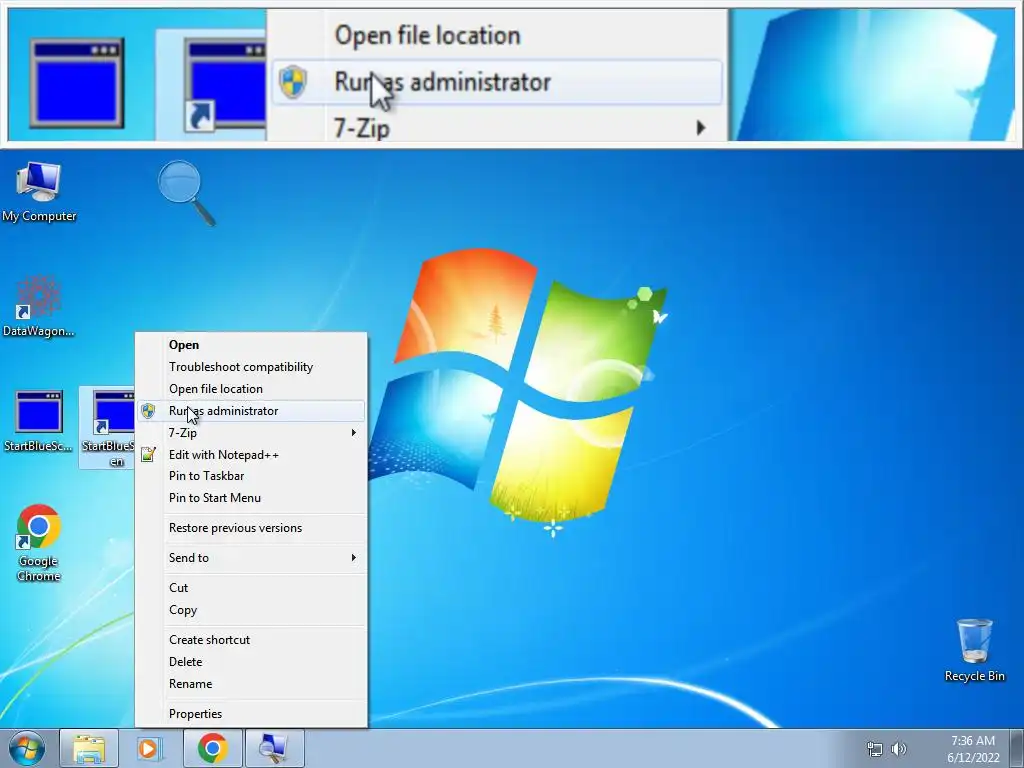Select the highlighted StartBlueScreen shortcut icon

[108, 428]
